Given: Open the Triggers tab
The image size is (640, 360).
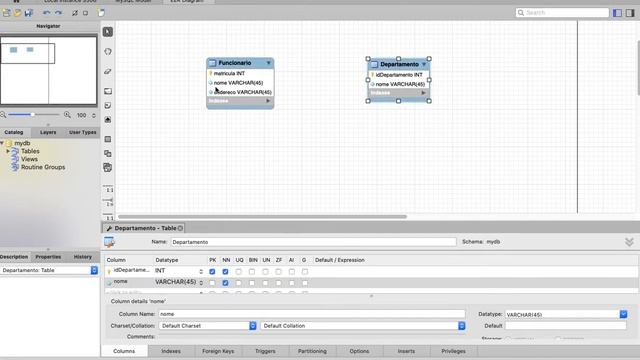Looking at the screenshot, I should [x=265, y=351].
